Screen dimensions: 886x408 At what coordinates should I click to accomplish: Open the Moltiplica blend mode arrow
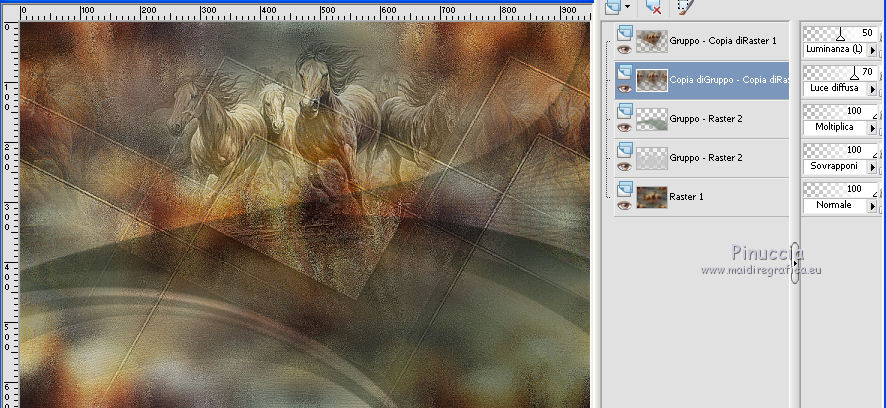point(872,128)
